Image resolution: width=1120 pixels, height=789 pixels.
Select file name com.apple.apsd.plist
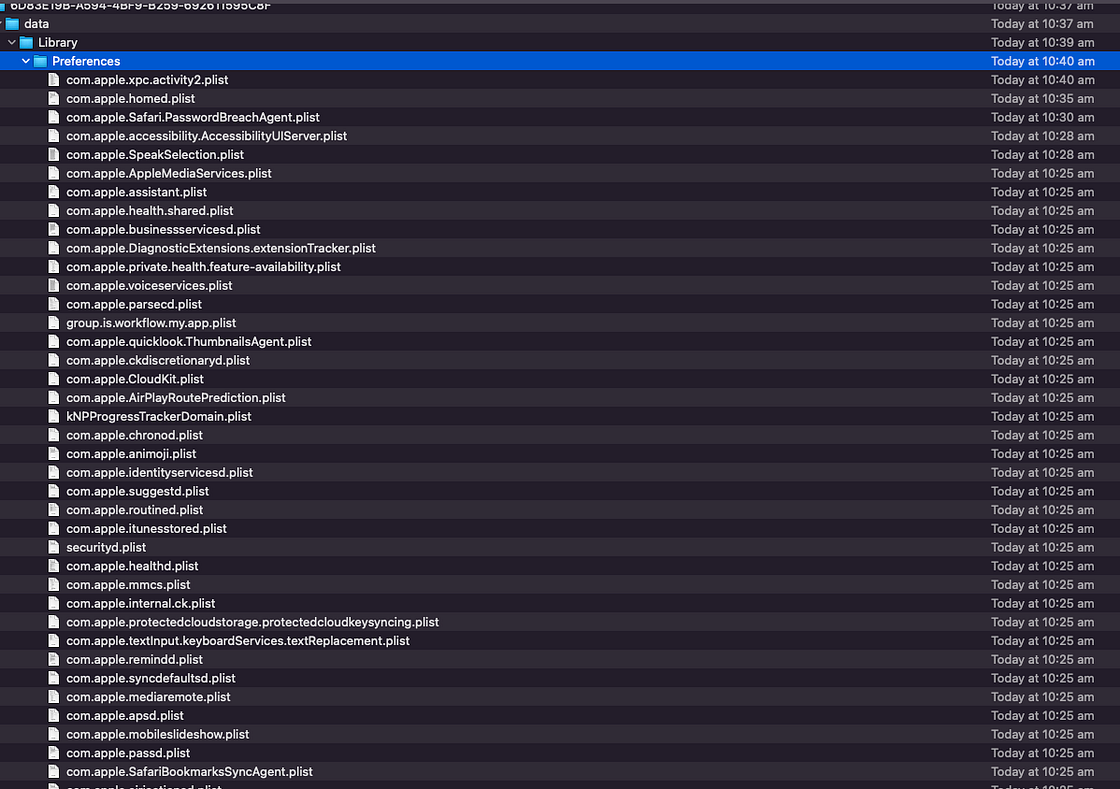125,715
